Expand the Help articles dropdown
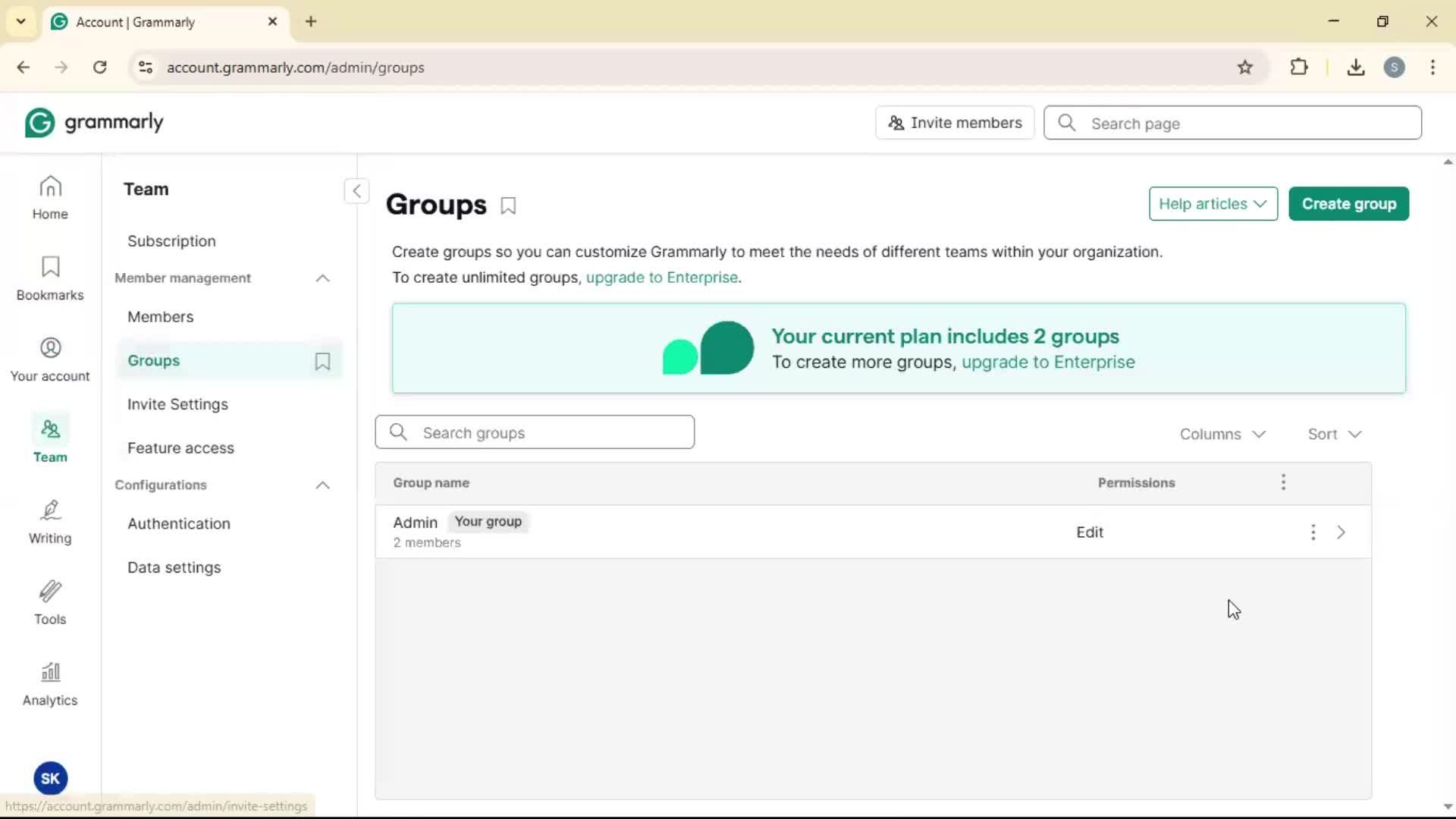This screenshot has height=819, width=1456. coord(1213,204)
